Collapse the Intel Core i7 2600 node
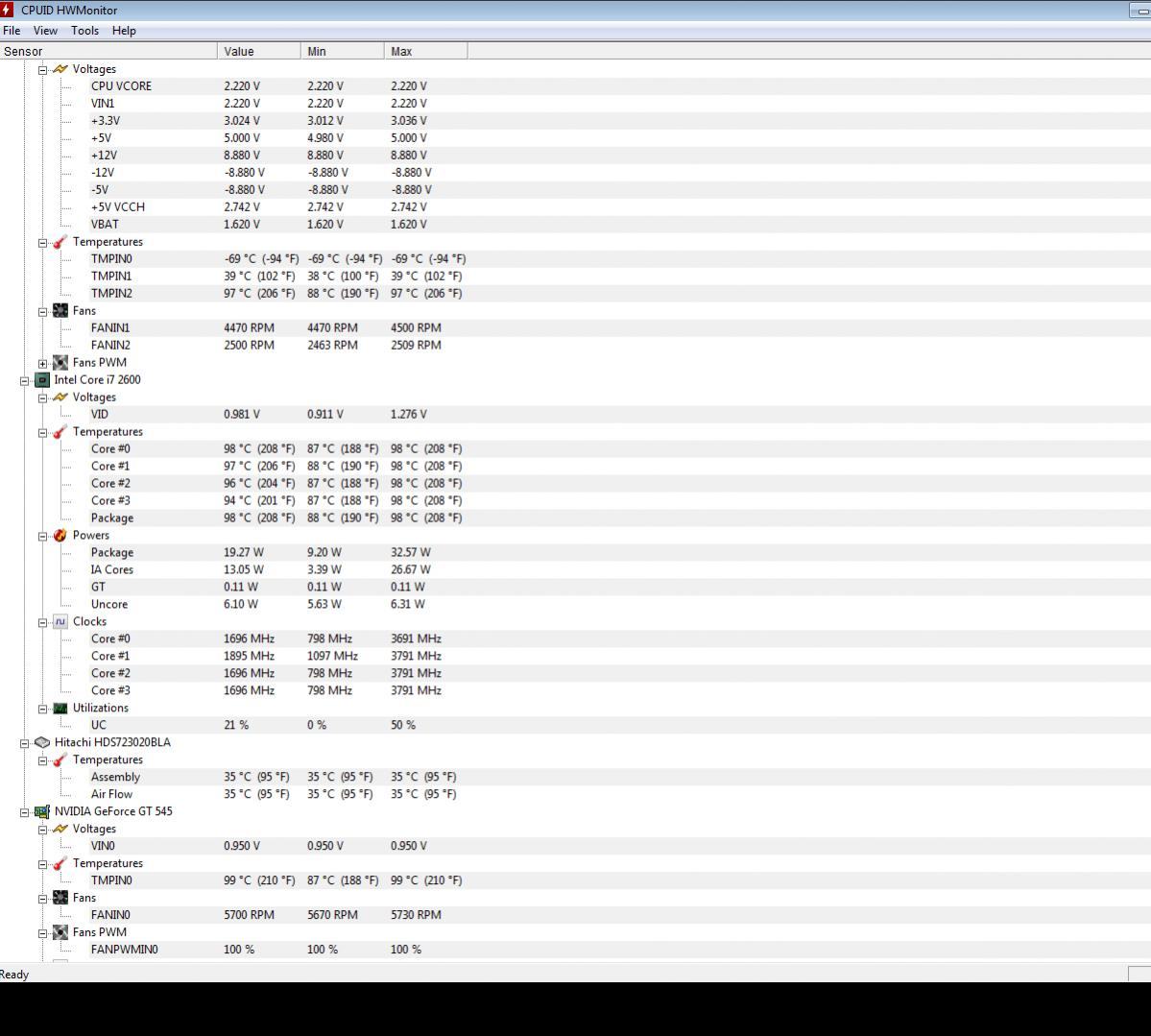 pyautogui.click(x=24, y=380)
